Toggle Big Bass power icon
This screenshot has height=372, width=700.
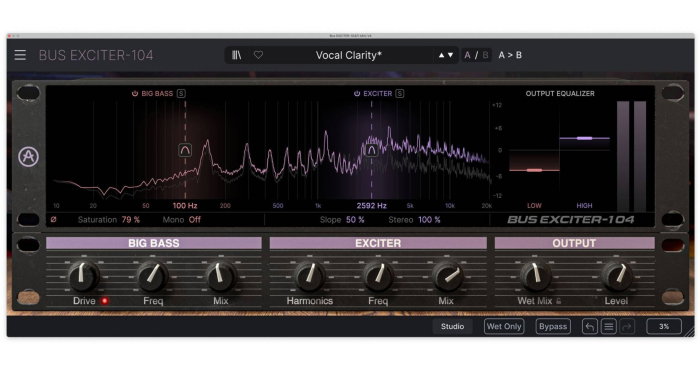coord(135,93)
